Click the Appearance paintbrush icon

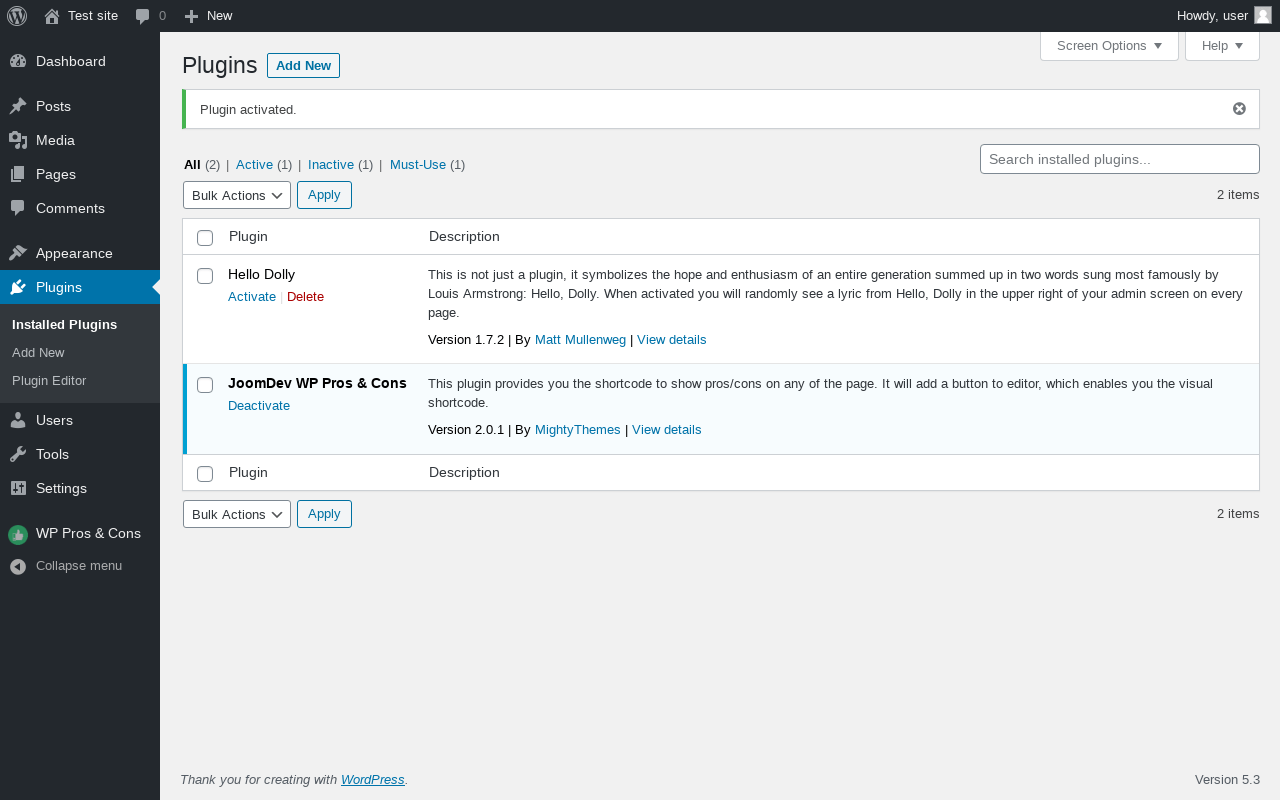click(x=18, y=253)
